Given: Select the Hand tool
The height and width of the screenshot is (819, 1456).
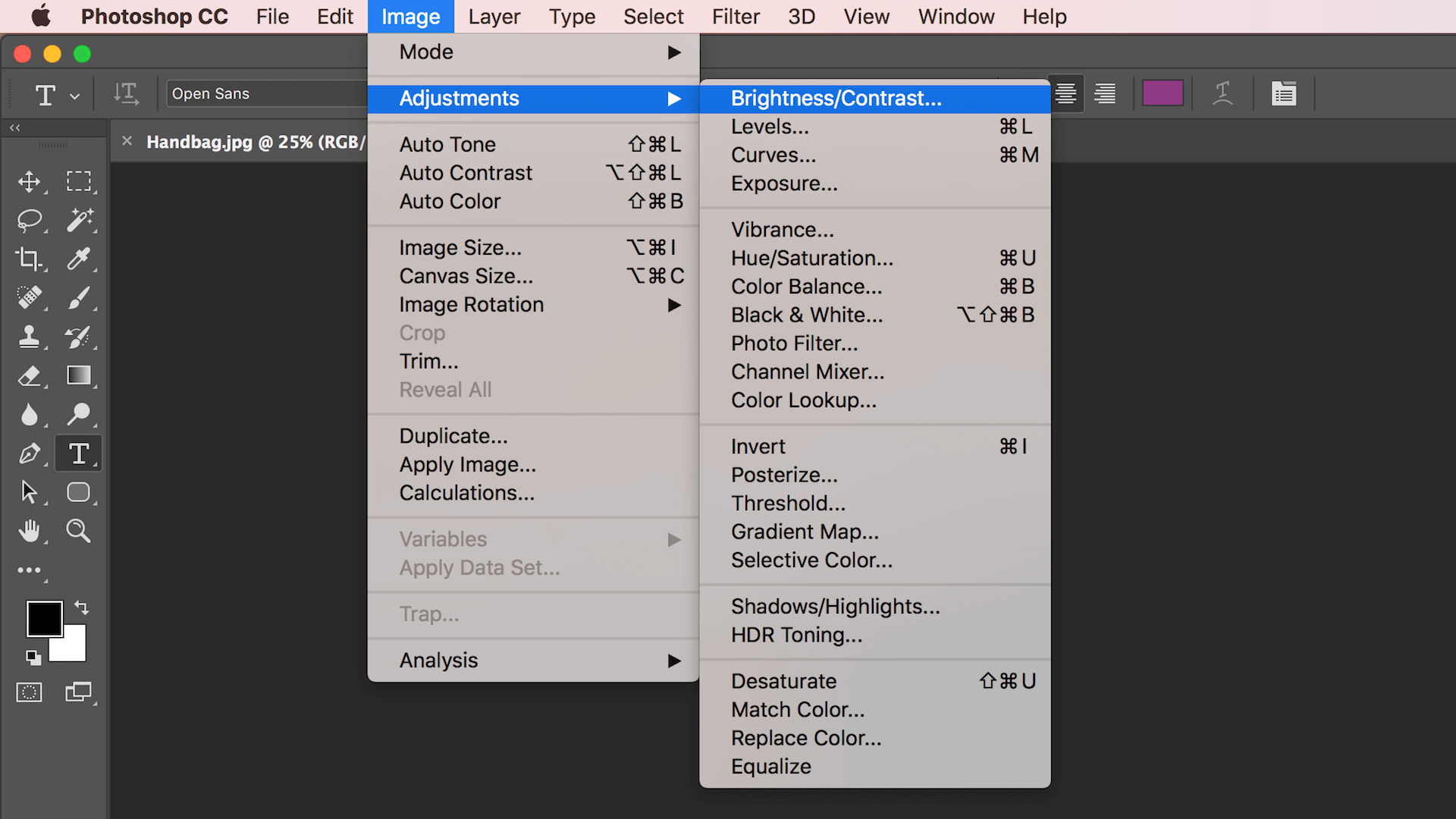Looking at the screenshot, I should coord(29,531).
